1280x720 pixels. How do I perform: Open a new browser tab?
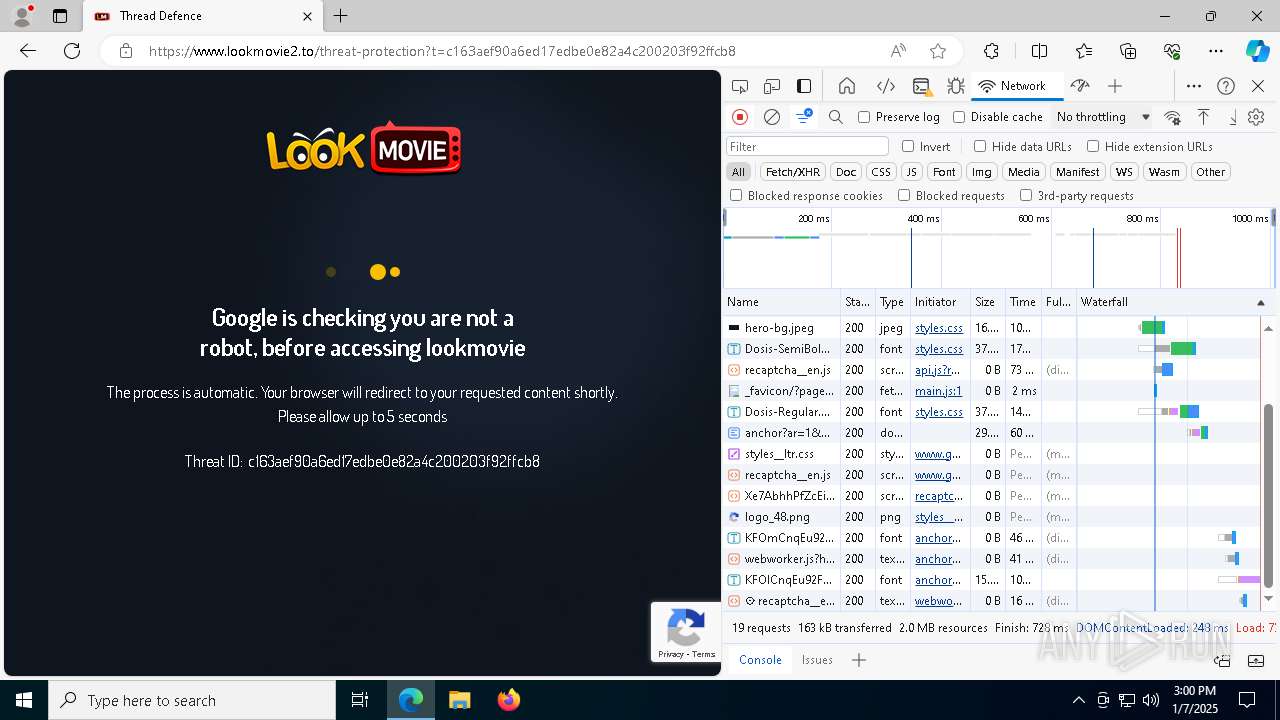(341, 16)
